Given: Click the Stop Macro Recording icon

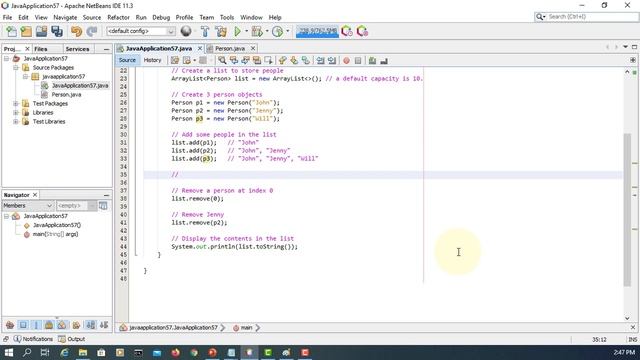Looking at the screenshot, I should tap(358, 60).
